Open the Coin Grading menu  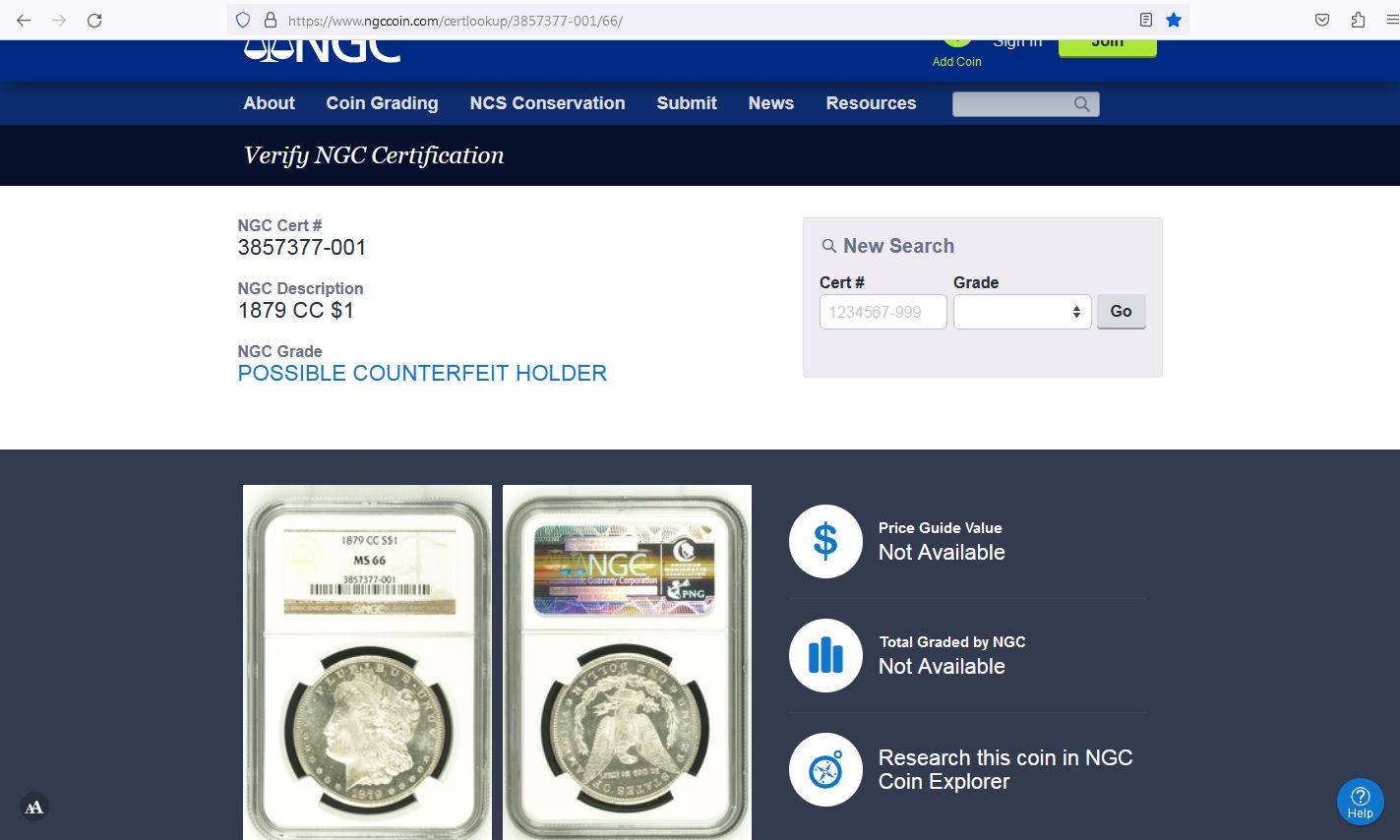382,103
